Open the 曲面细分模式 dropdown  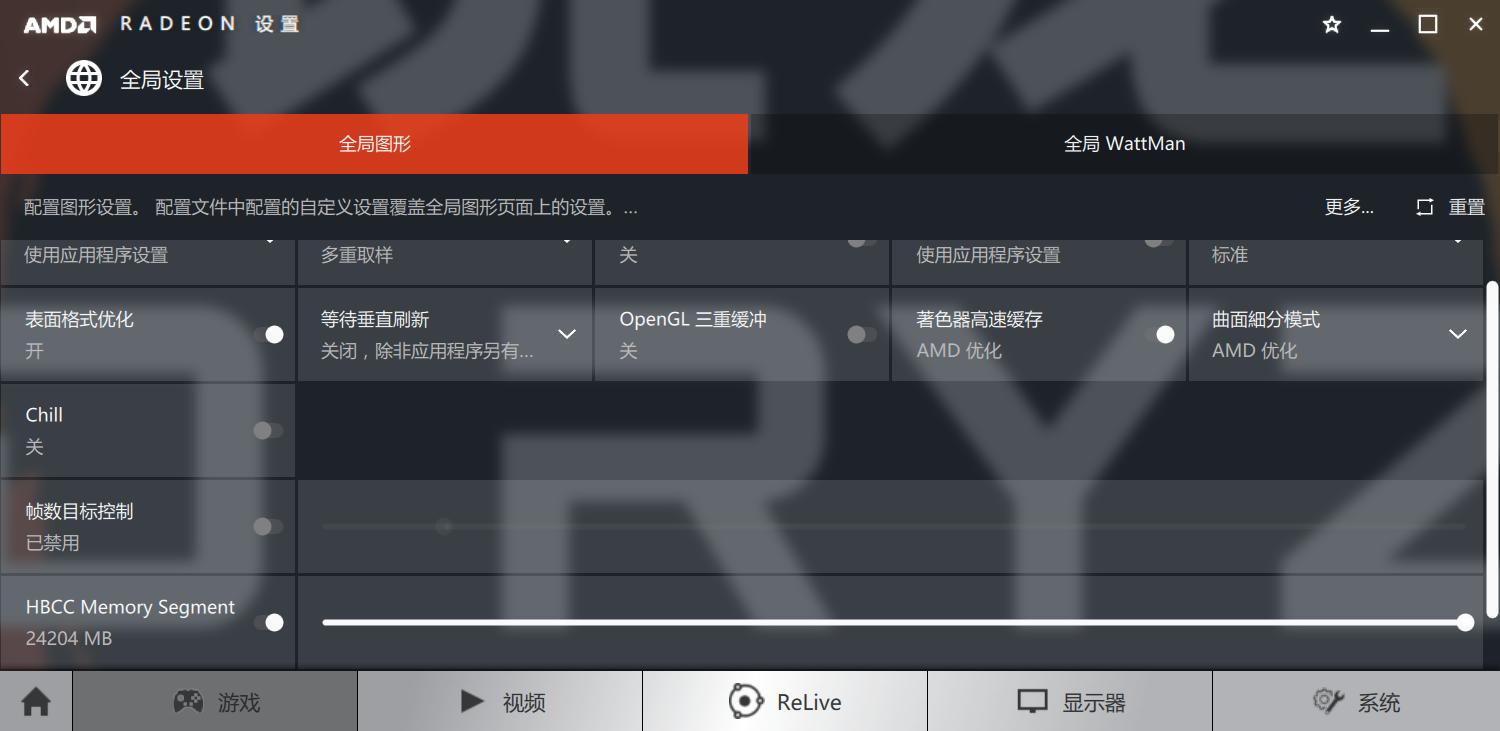[1458, 334]
